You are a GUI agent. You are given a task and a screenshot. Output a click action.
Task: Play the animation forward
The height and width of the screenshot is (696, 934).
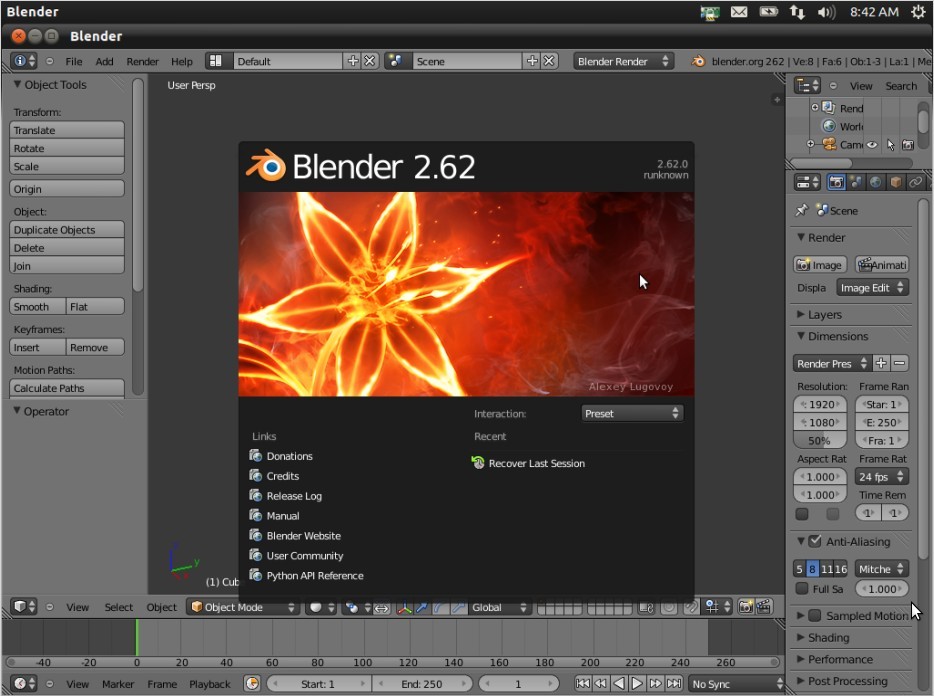[637, 683]
